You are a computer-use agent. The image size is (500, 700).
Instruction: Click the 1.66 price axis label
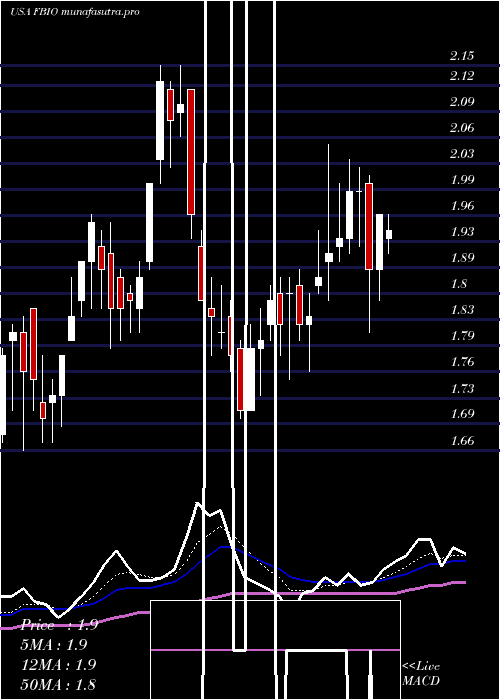click(x=462, y=441)
